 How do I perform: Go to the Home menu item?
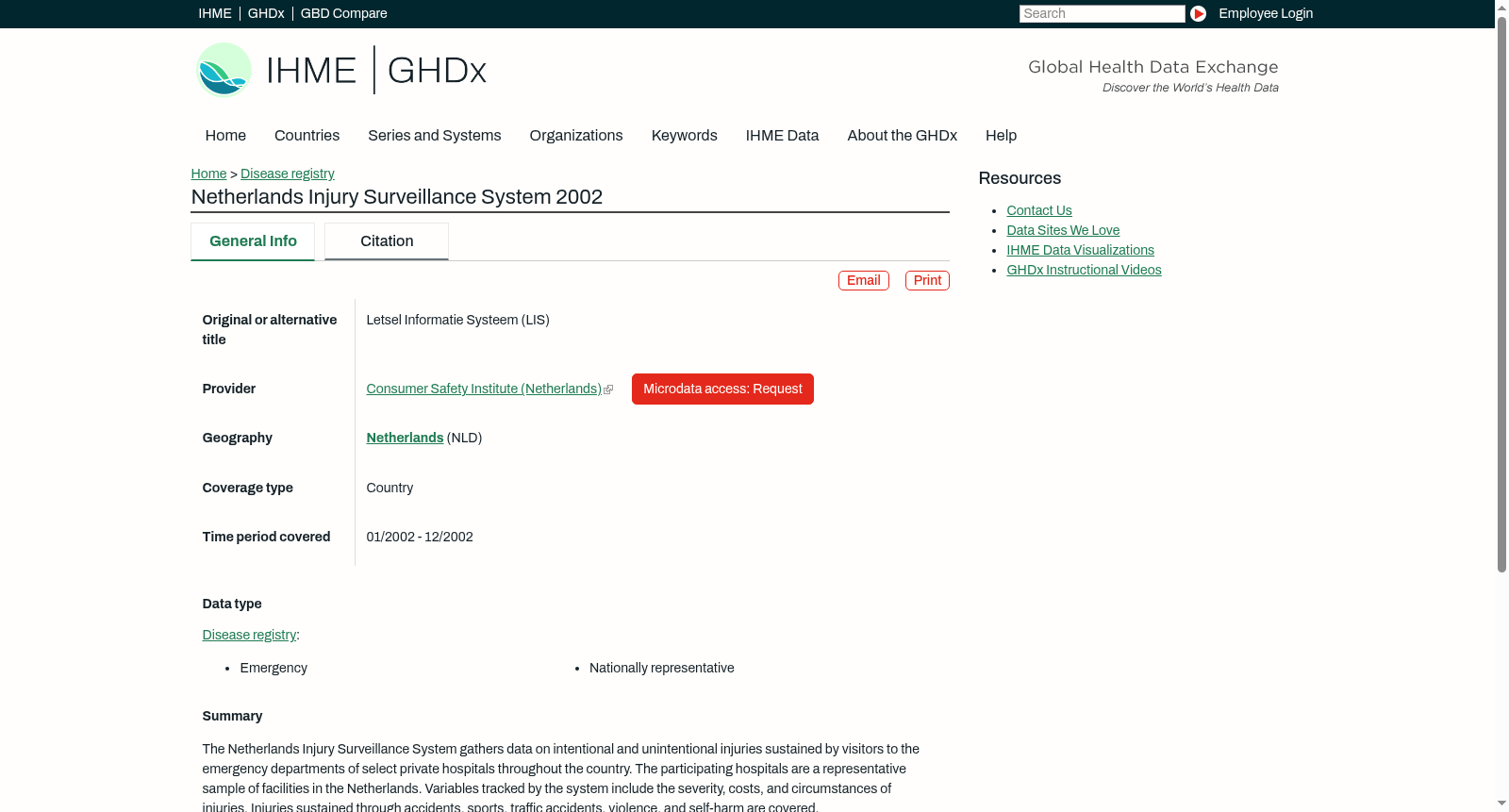[x=225, y=136]
